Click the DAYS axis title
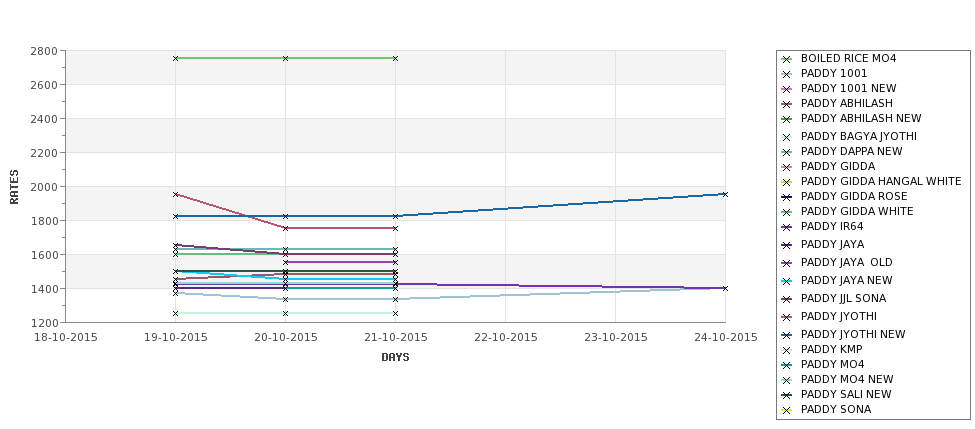Viewport: 975px width, 429px height. coord(395,358)
